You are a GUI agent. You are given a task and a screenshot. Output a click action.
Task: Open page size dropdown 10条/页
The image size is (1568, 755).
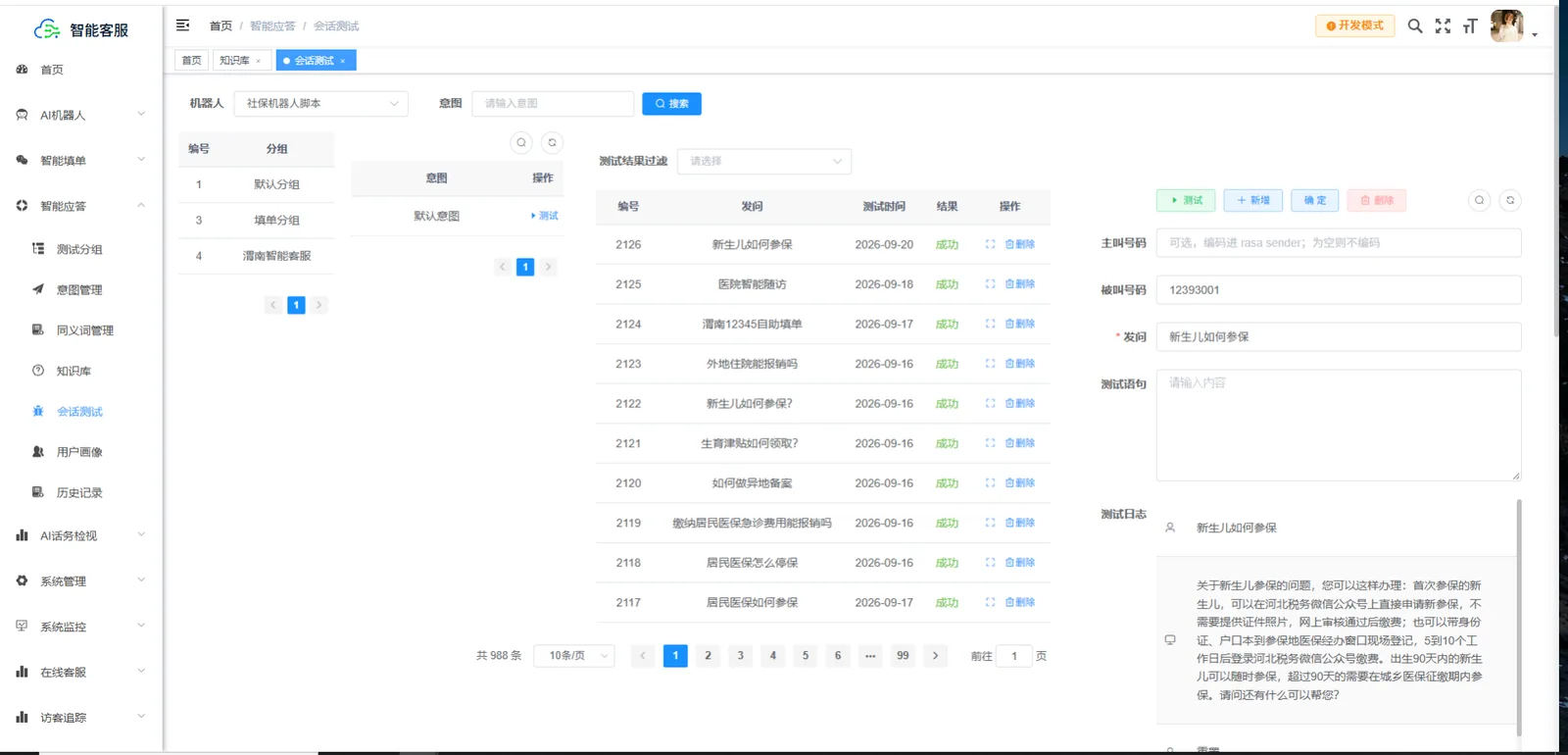[x=574, y=656]
